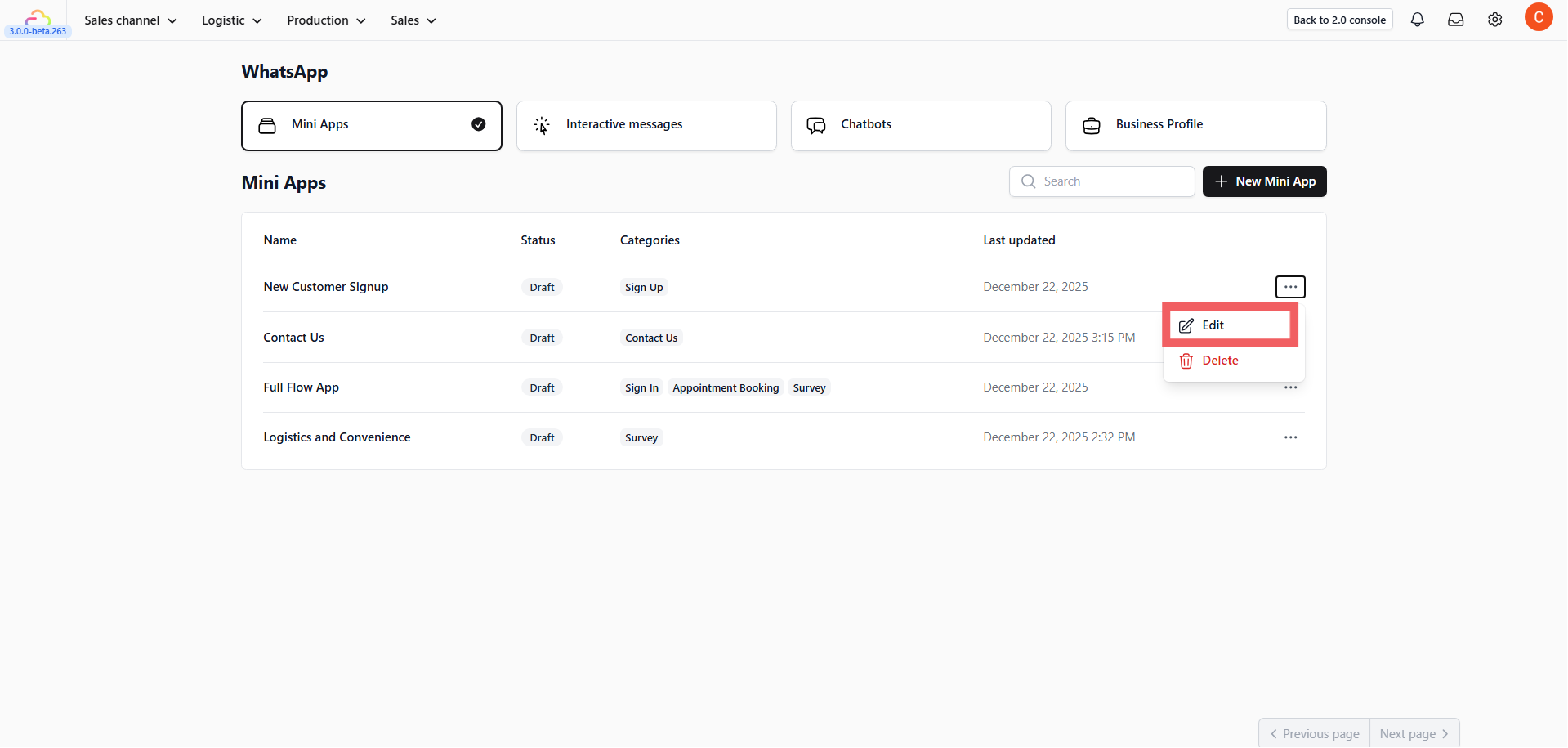Switch to the Chatbots tab
Viewport: 1568px width, 748px height.
coord(921,126)
